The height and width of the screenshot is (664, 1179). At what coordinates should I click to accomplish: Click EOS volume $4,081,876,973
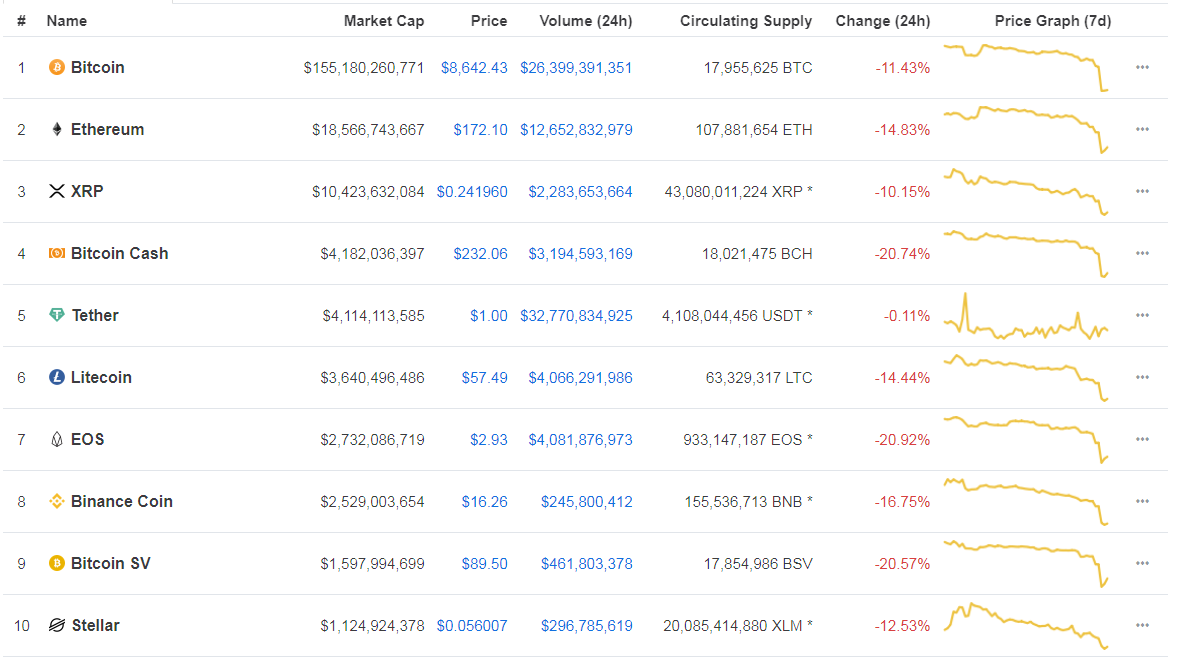coord(580,440)
